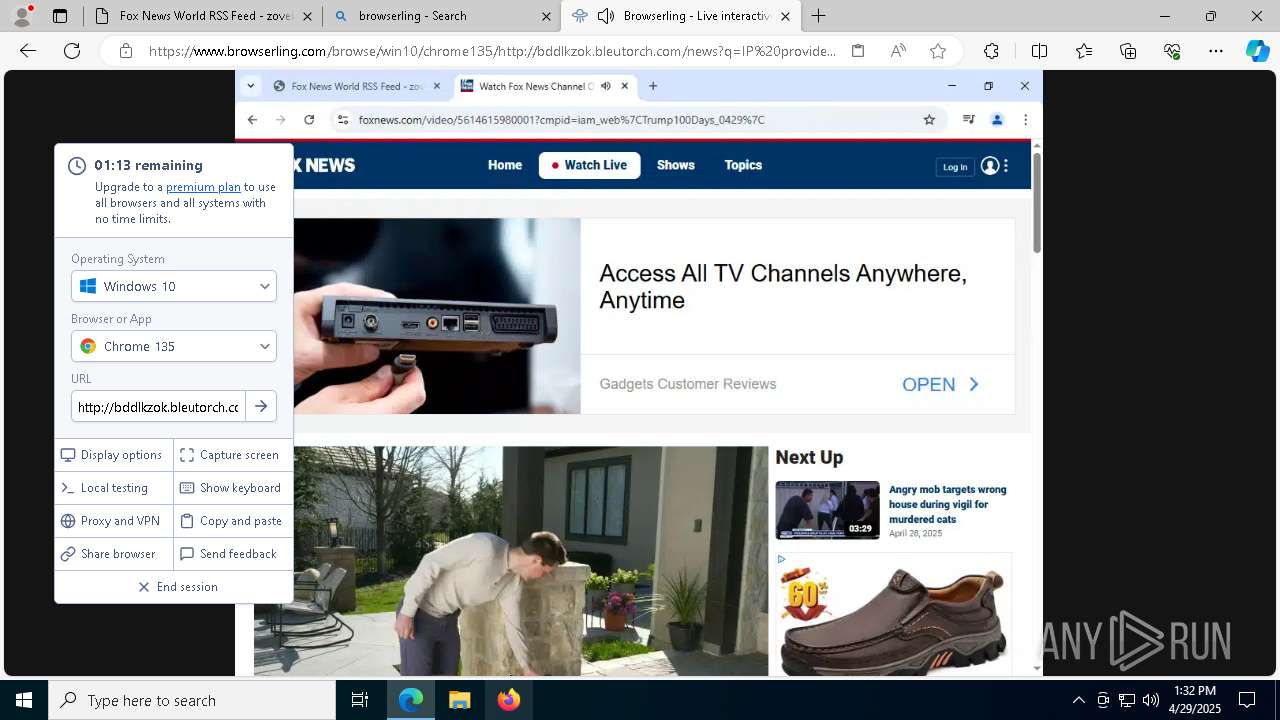Open Edge profile icon at top left
1280x720 pixels.
click(x=22, y=16)
